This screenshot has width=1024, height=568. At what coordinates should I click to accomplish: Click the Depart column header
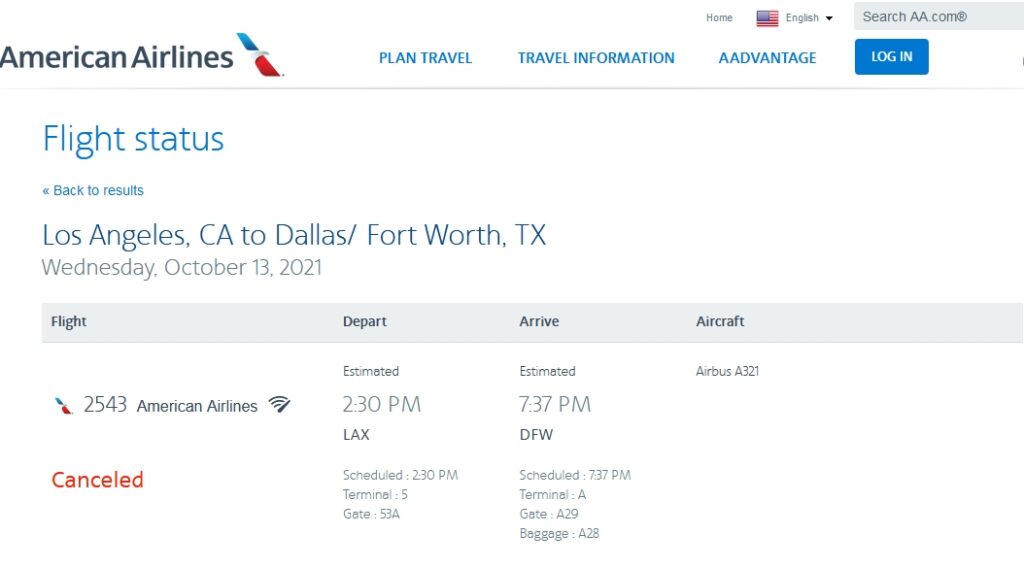point(364,321)
